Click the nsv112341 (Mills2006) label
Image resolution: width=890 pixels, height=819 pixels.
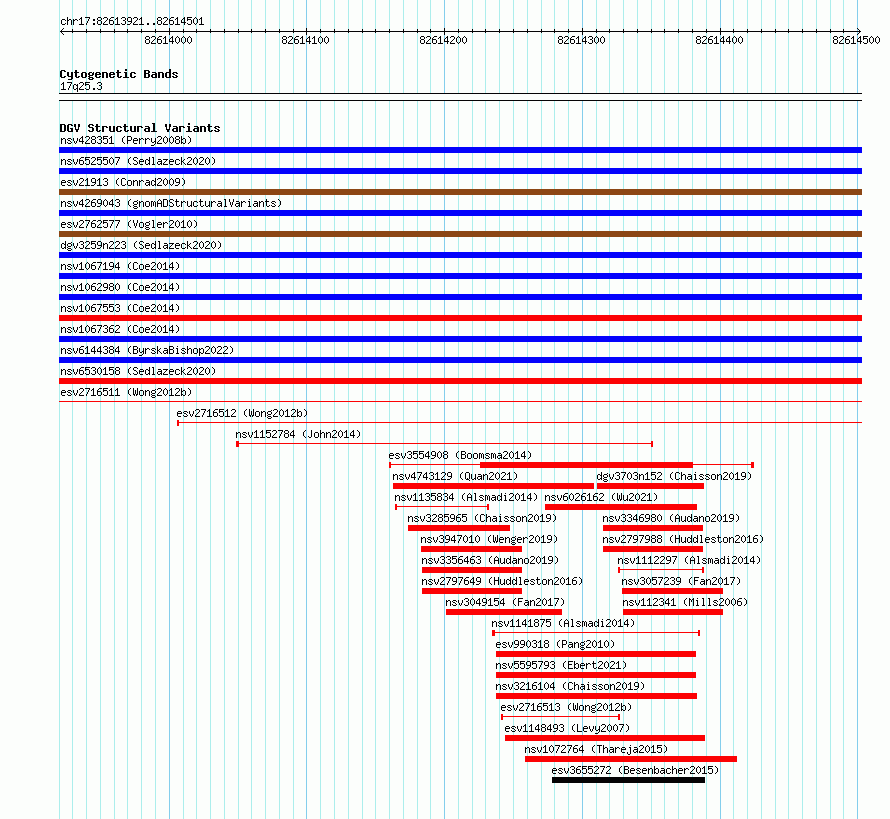pyautogui.click(x=685, y=602)
